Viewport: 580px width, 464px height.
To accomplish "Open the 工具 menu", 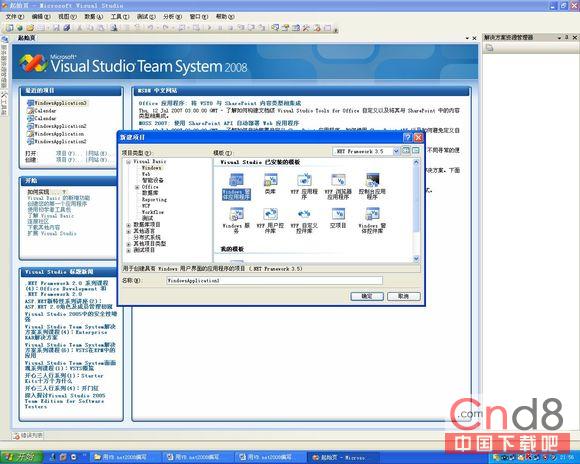I will coord(120,17).
